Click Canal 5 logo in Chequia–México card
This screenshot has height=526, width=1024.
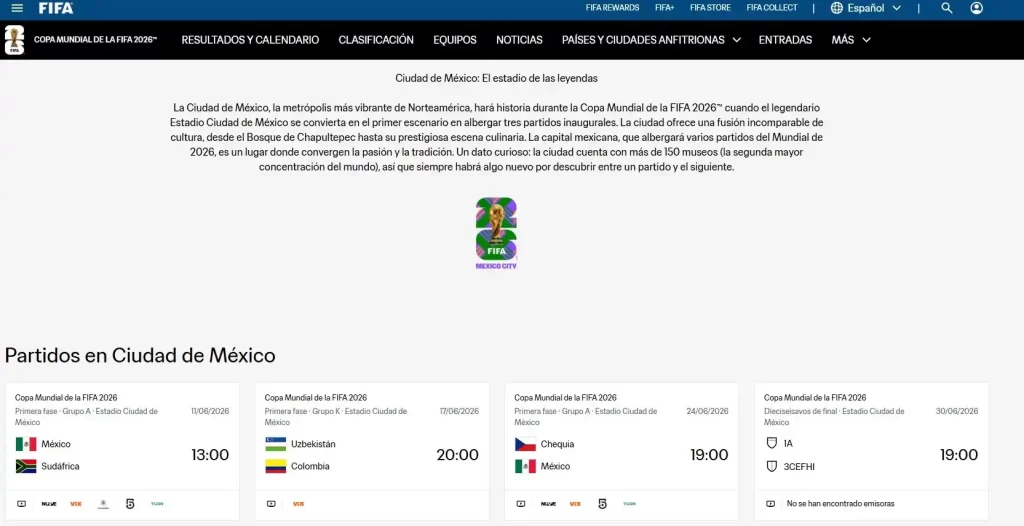pyautogui.click(x=602, y=504)
